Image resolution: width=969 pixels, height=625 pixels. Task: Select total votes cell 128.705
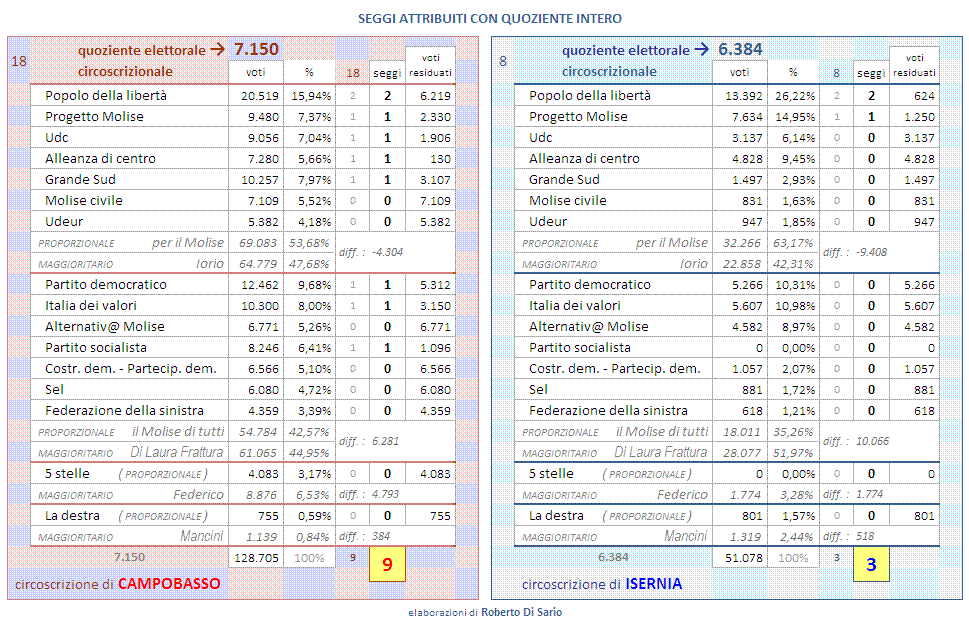[256, 558]
